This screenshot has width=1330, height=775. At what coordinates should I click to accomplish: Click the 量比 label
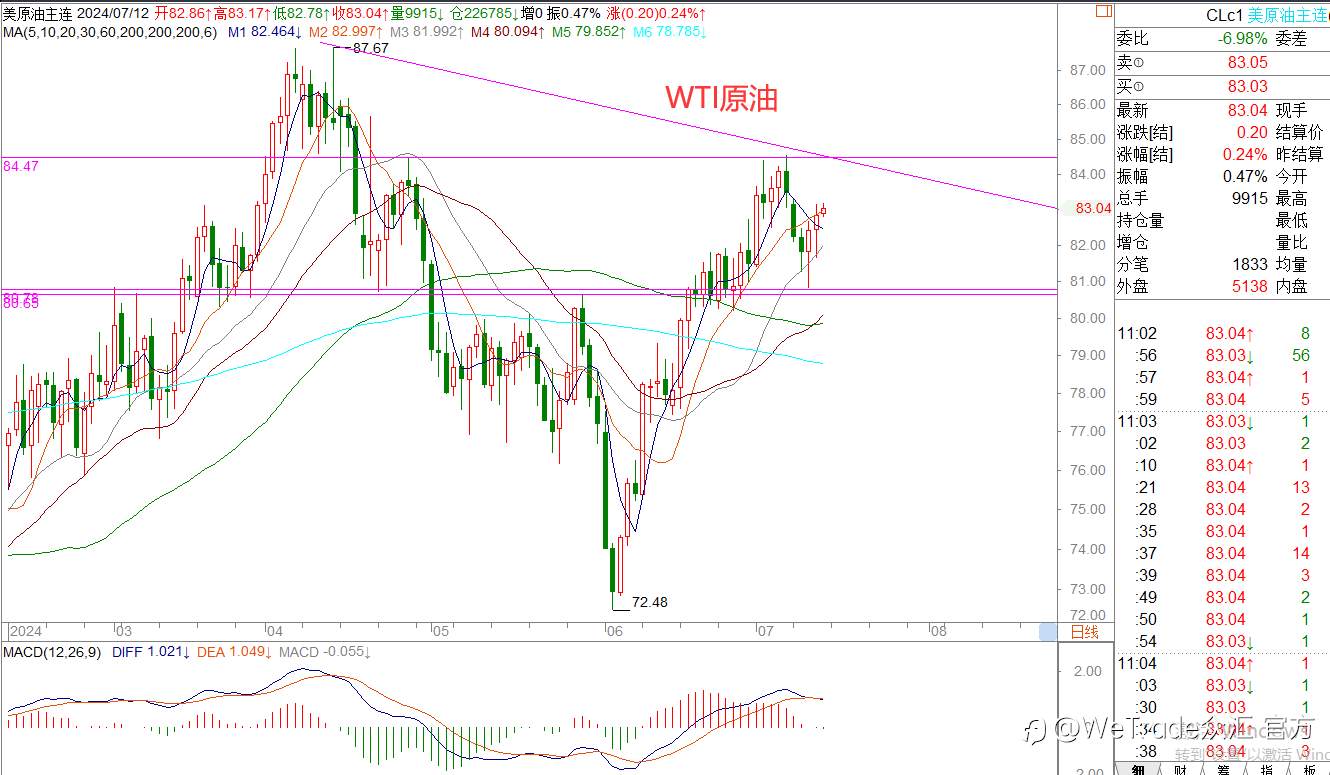1292,243
